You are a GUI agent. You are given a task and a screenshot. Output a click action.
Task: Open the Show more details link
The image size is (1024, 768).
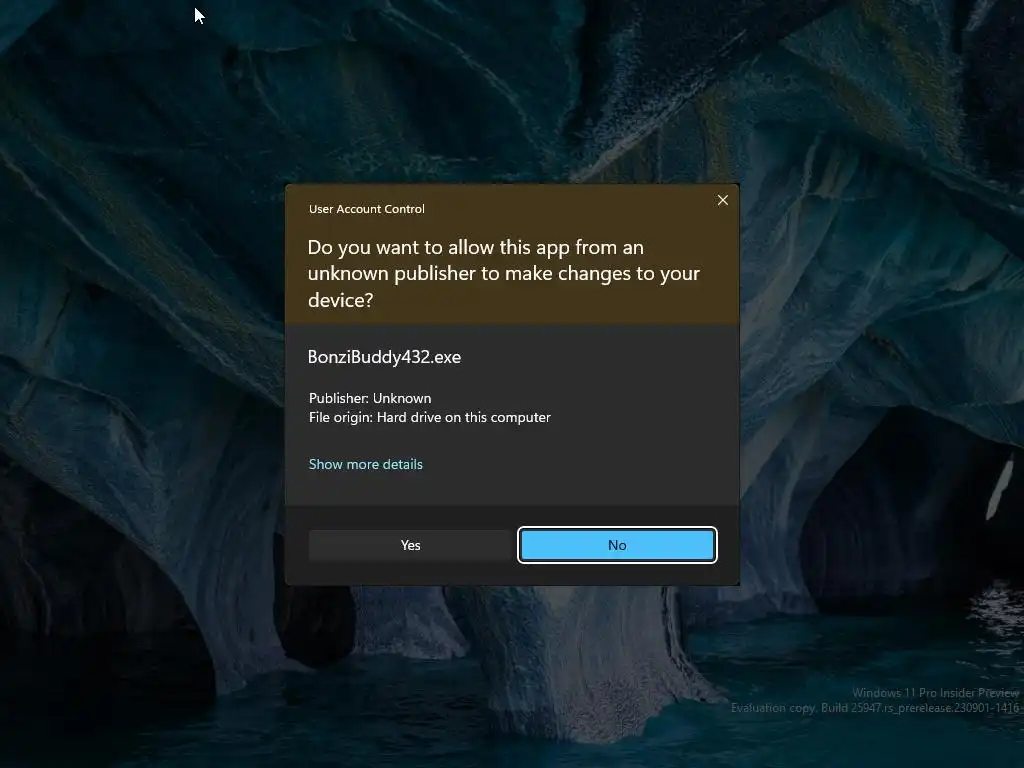(x=366, y=464)
